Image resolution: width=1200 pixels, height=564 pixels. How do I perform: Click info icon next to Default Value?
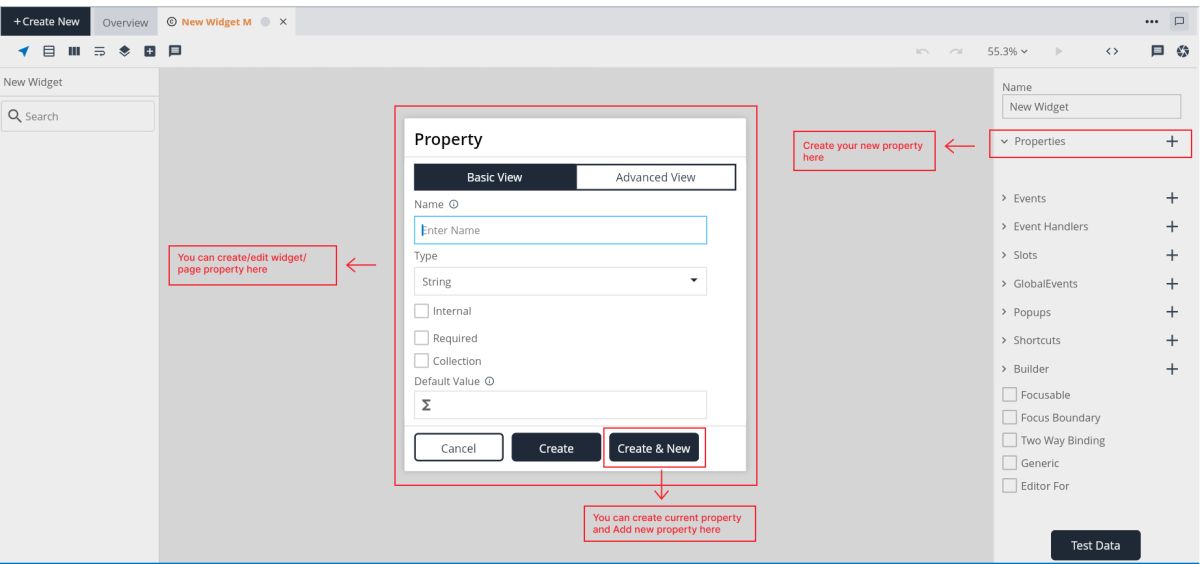[490, 381]
